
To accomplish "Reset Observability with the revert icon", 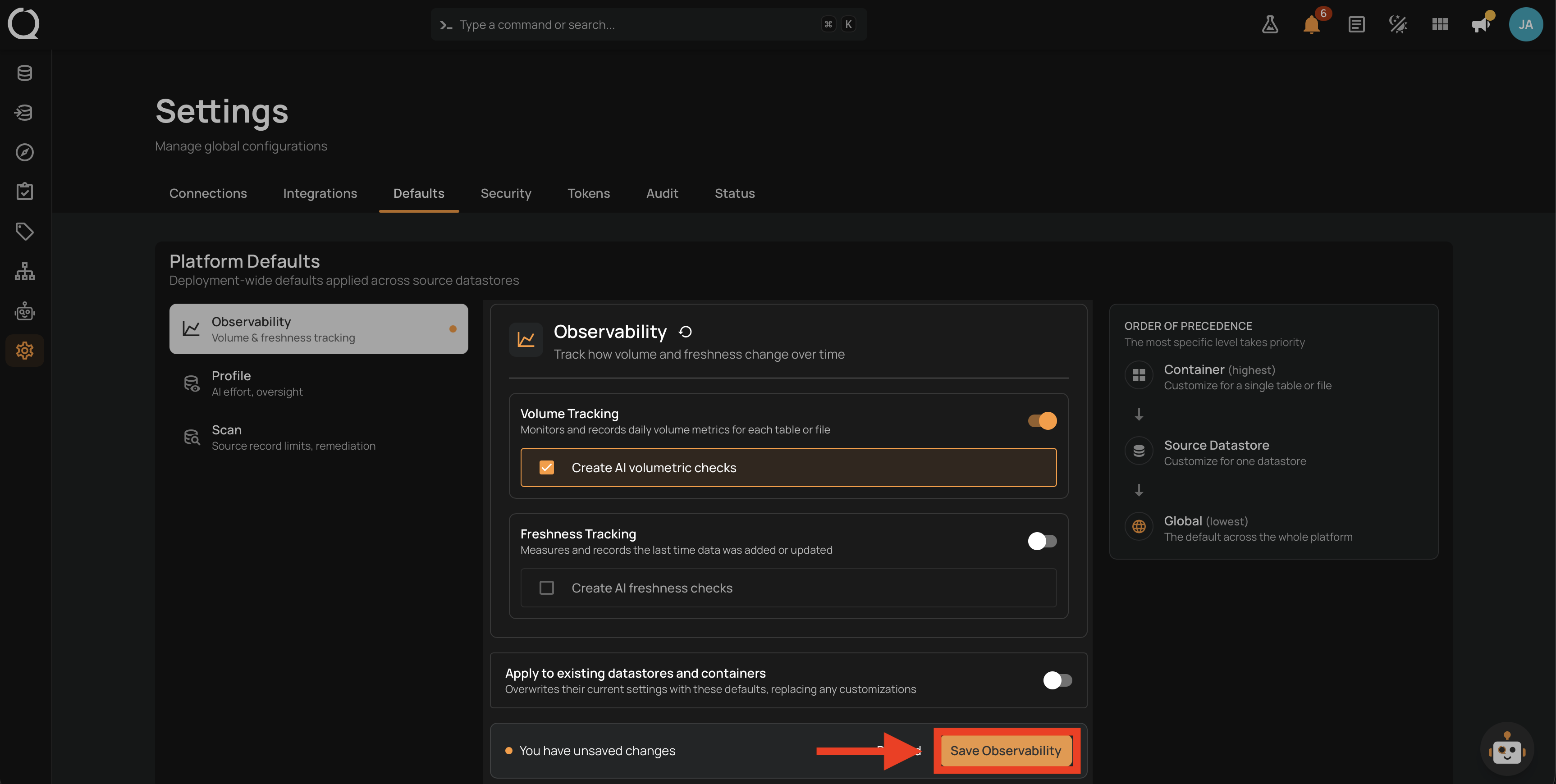I will 685,332.
